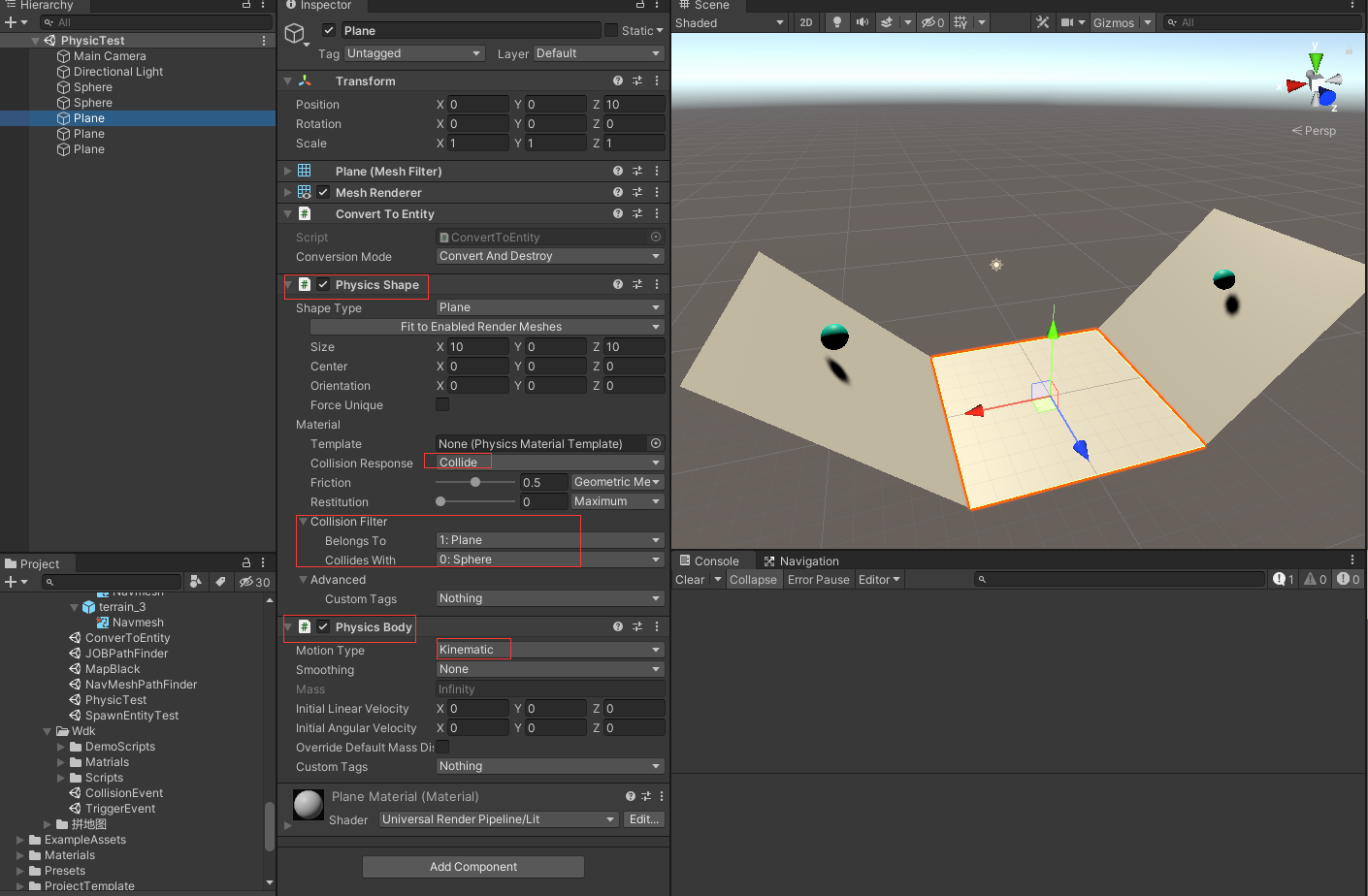Open Physics Shape preset settings icon

point(637,285)
